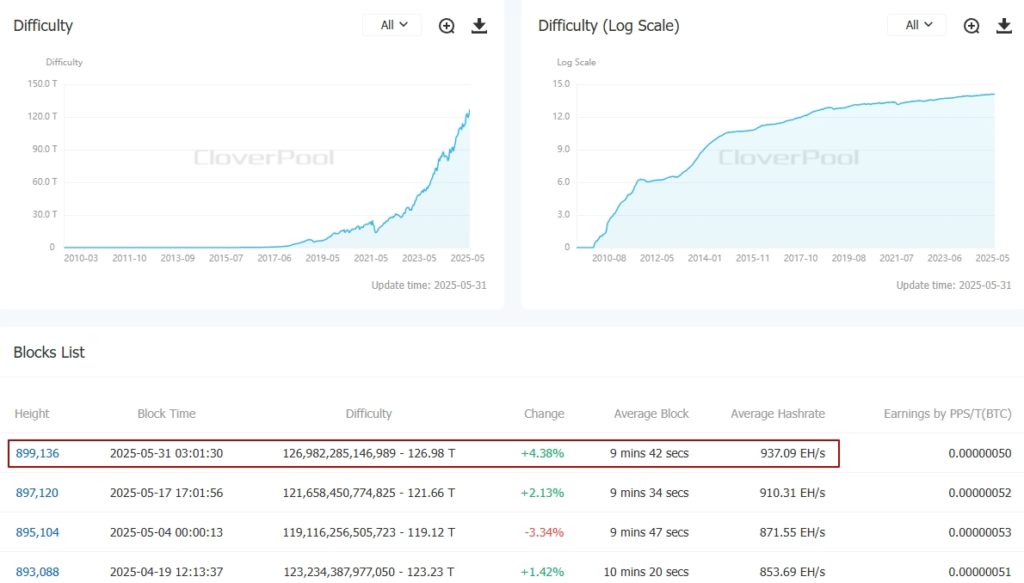Select block 895,104 from the list

[37, 532]
